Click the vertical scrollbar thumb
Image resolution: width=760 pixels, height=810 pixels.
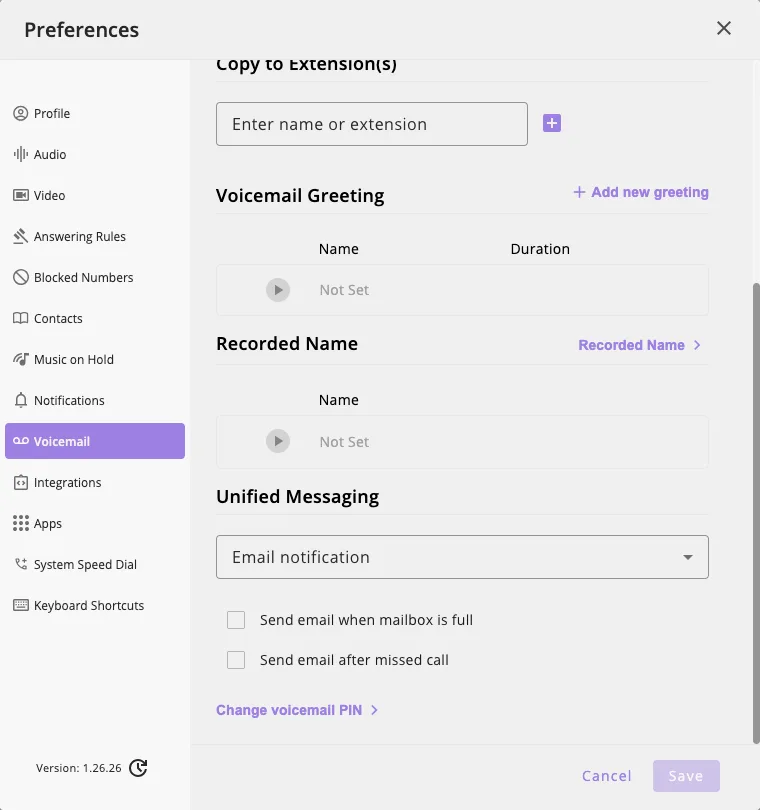(x=756, y=513)
